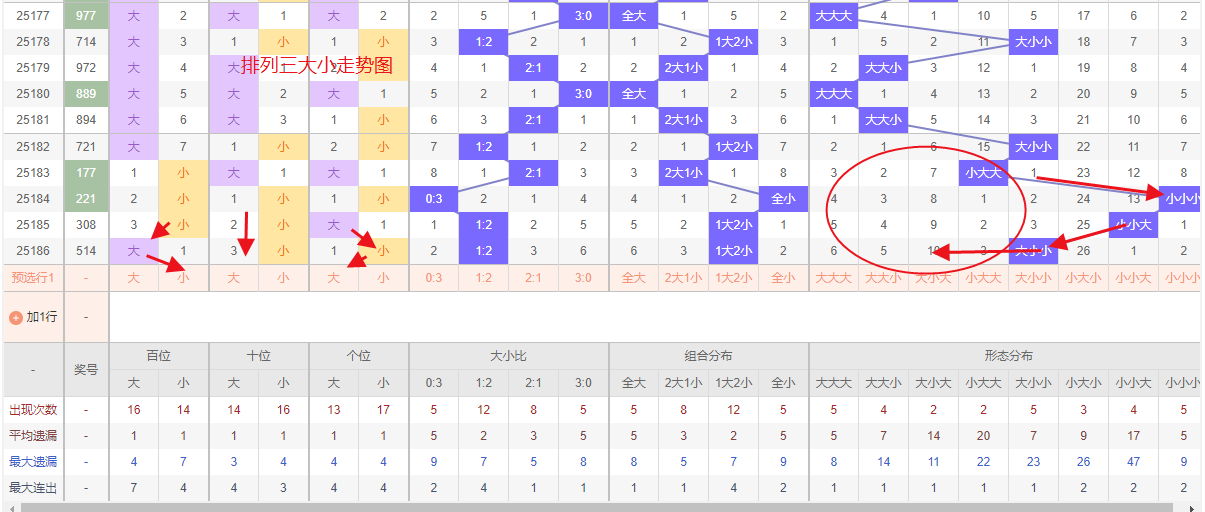Toggle 2大1小 in the 预选行1 row
The image size is (1205, 512).
[684, 277]
